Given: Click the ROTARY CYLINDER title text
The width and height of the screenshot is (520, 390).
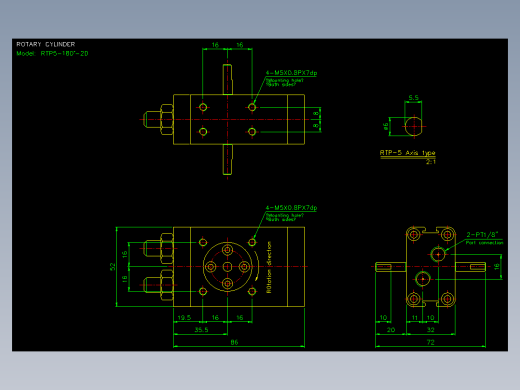Looking at the screenshot, I should point(46,44).
